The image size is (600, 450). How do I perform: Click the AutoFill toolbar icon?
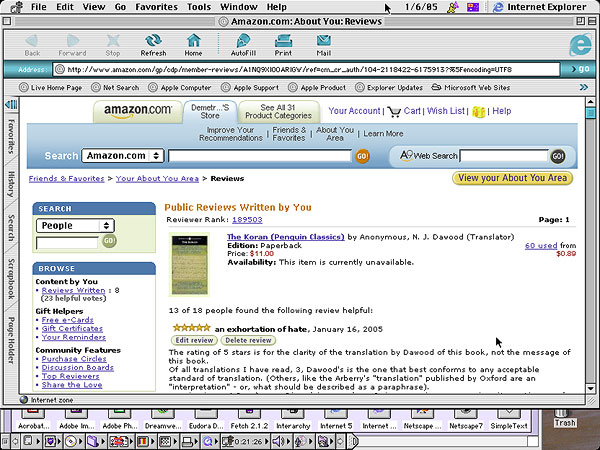(243, 45)
